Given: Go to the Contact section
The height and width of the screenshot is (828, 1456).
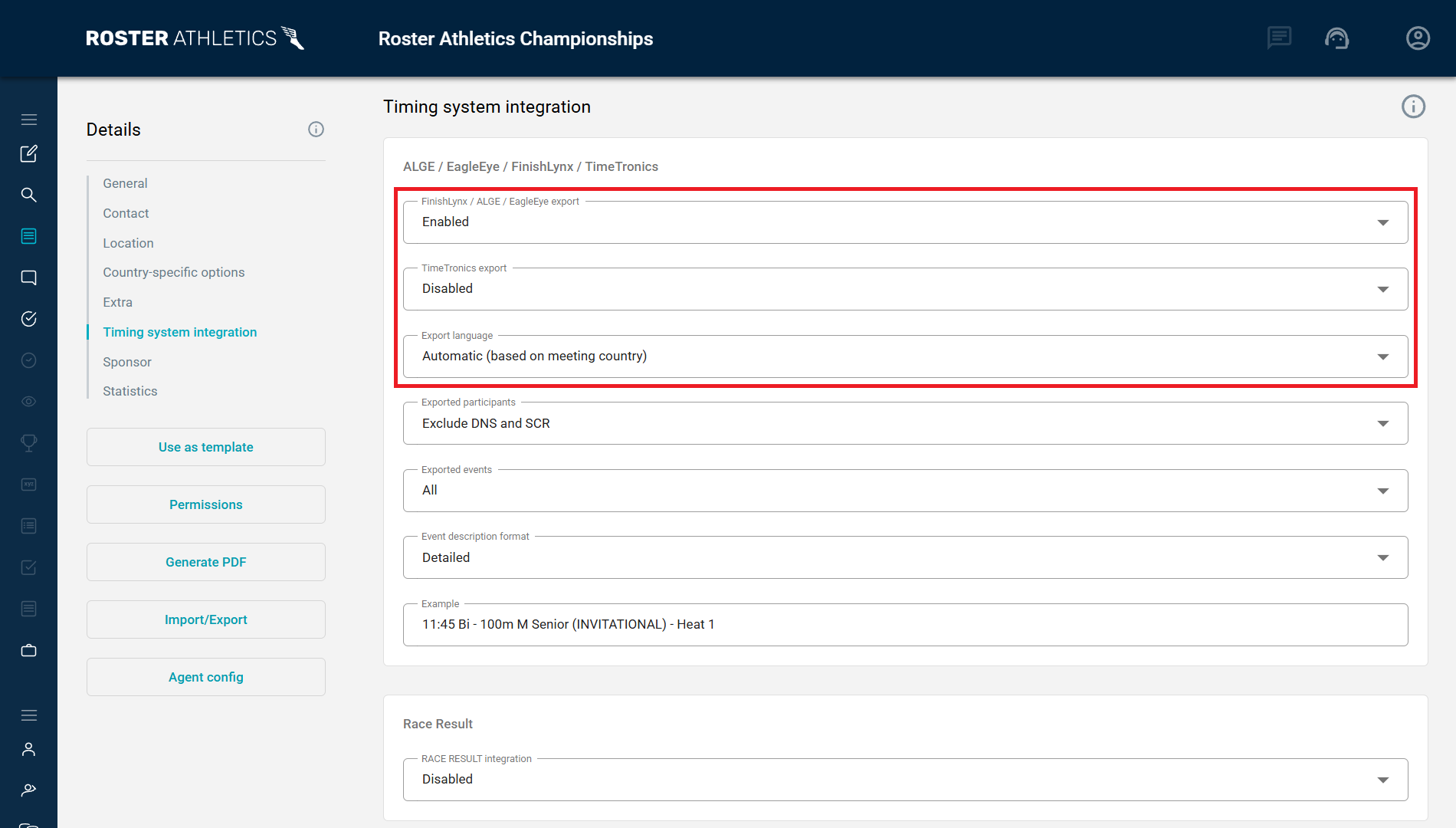Looking at the screenshot, I should tap(126, 213).
